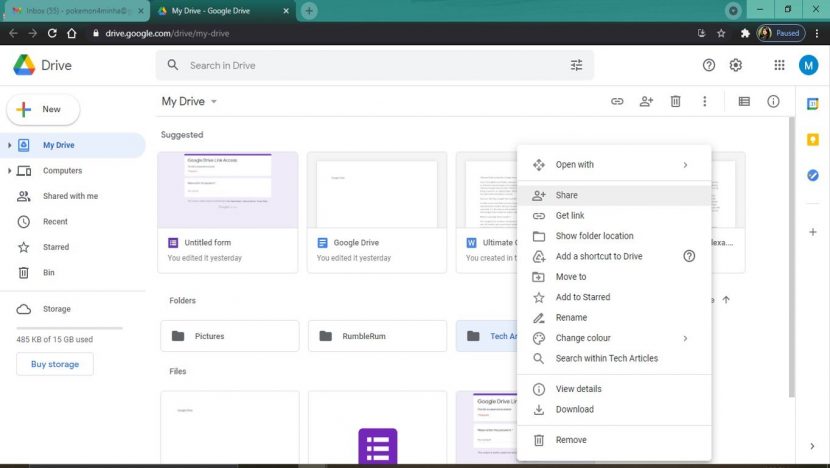This screenshot has width=830, height=468.
Task: Open Google Calendar side panel icon
Action: (813, 104)
